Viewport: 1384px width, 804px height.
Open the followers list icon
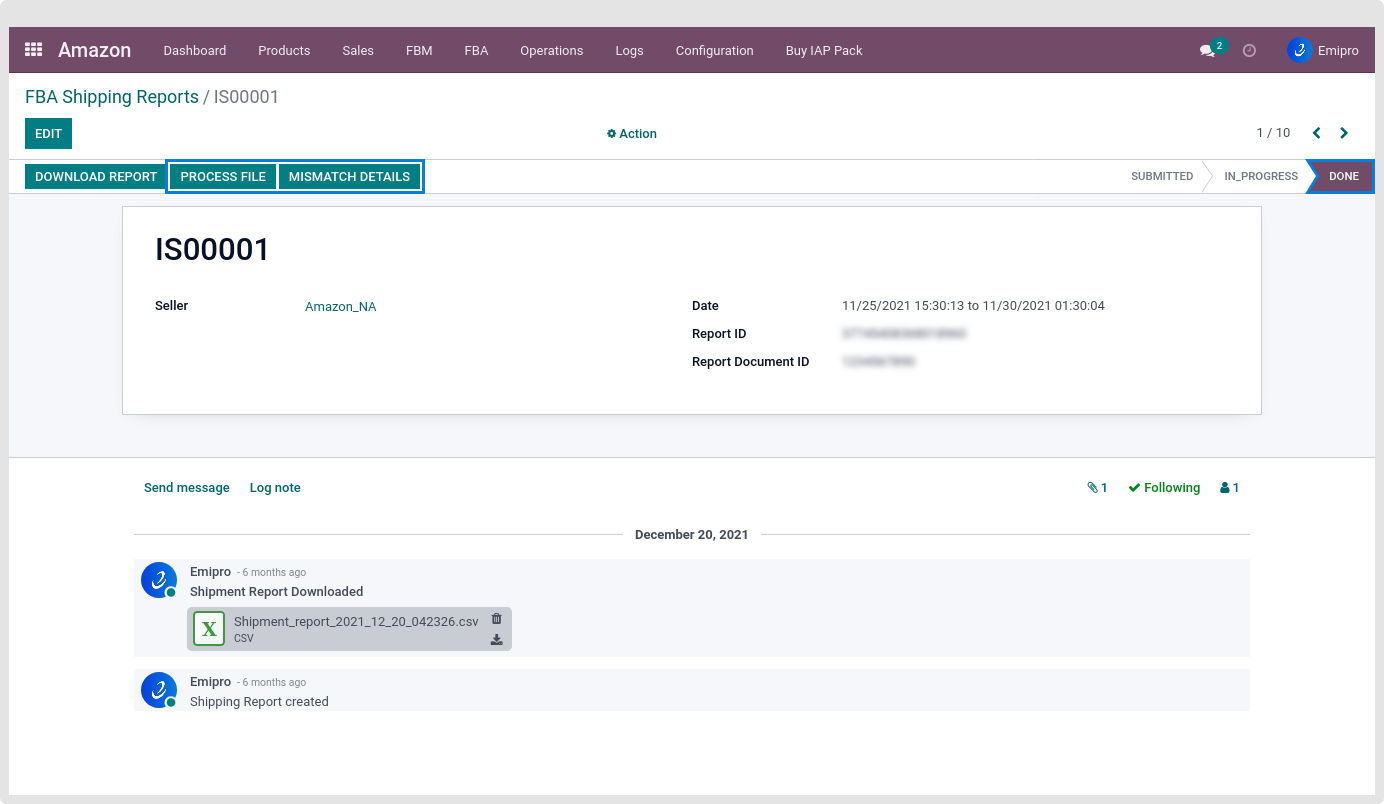click(x=1229, y=488)
